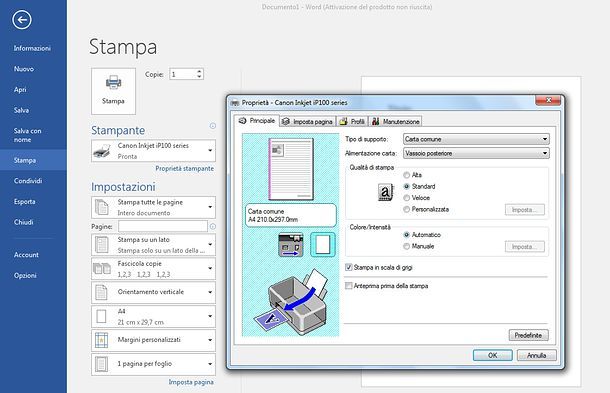Click the printer-to-paper direction icon in preview
Viewport: 610px width, 393px height.
coord(291,245)
